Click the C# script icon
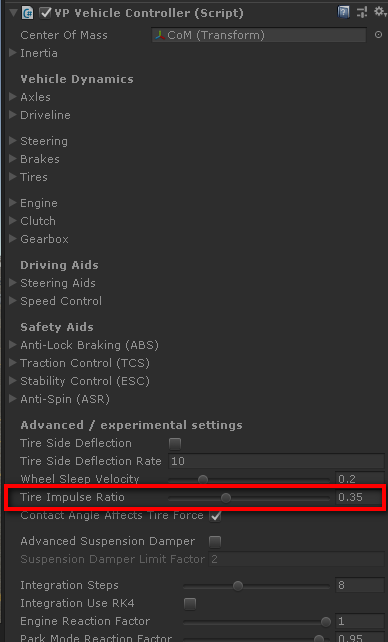This screenshot has width=388, height=642. click(x=27, y=13)
